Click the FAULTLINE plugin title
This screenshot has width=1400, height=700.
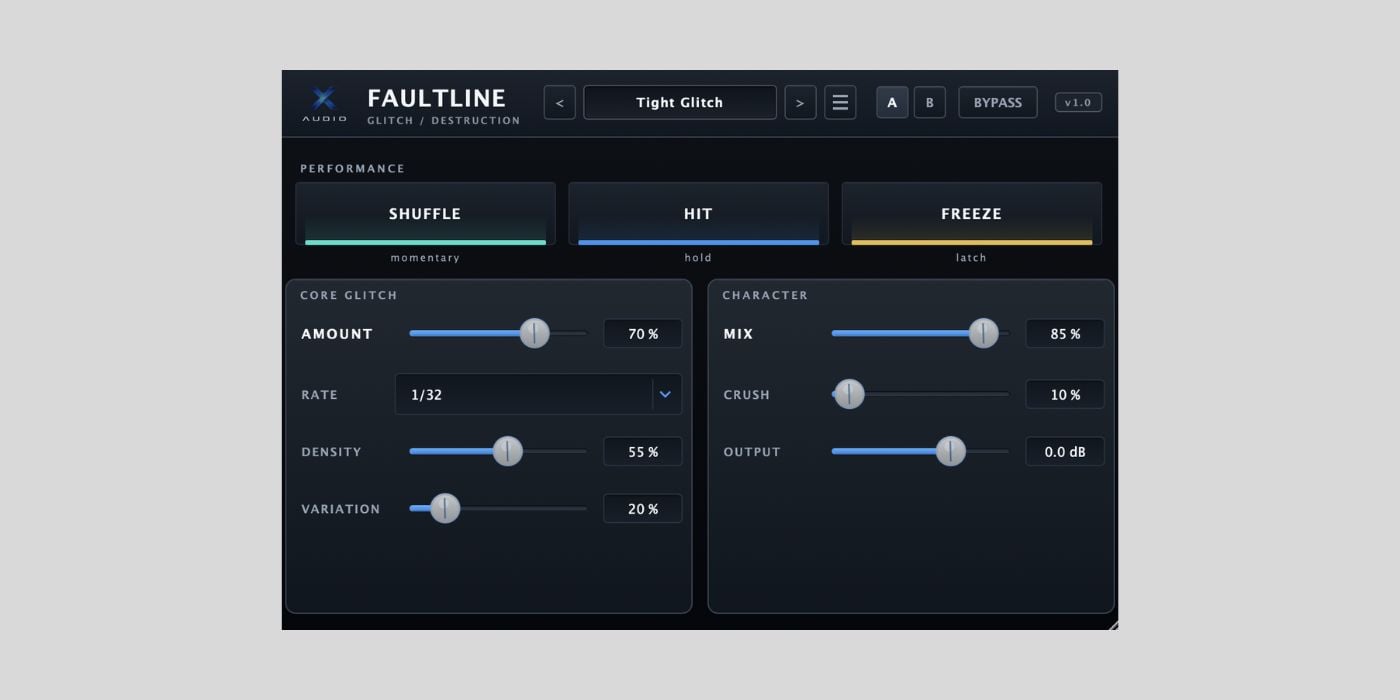(x=437, y=98)
